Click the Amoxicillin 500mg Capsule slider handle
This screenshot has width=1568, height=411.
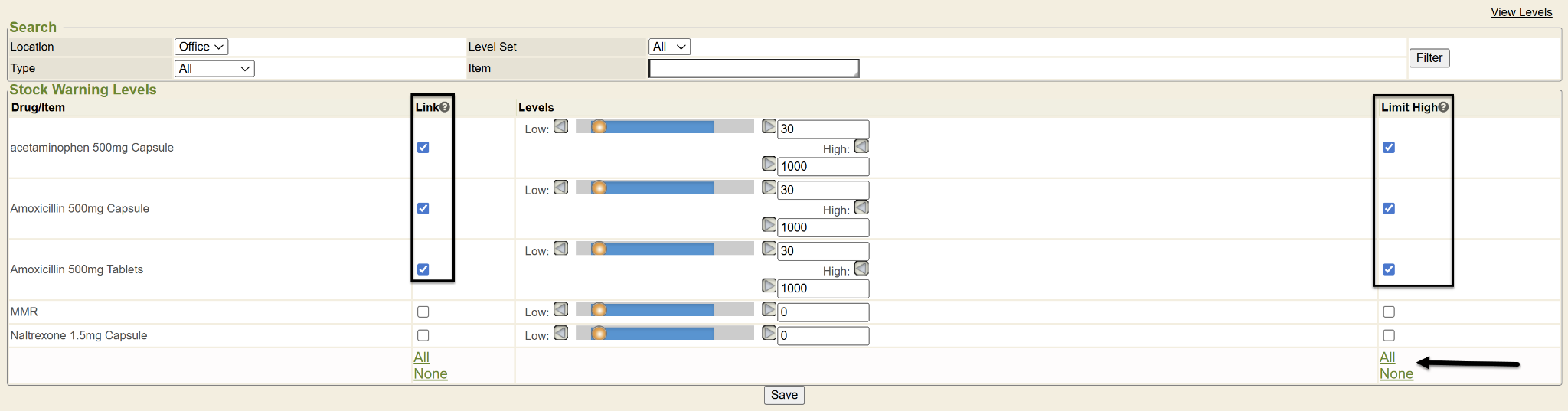pyautogui.click(x=599, y=188)
